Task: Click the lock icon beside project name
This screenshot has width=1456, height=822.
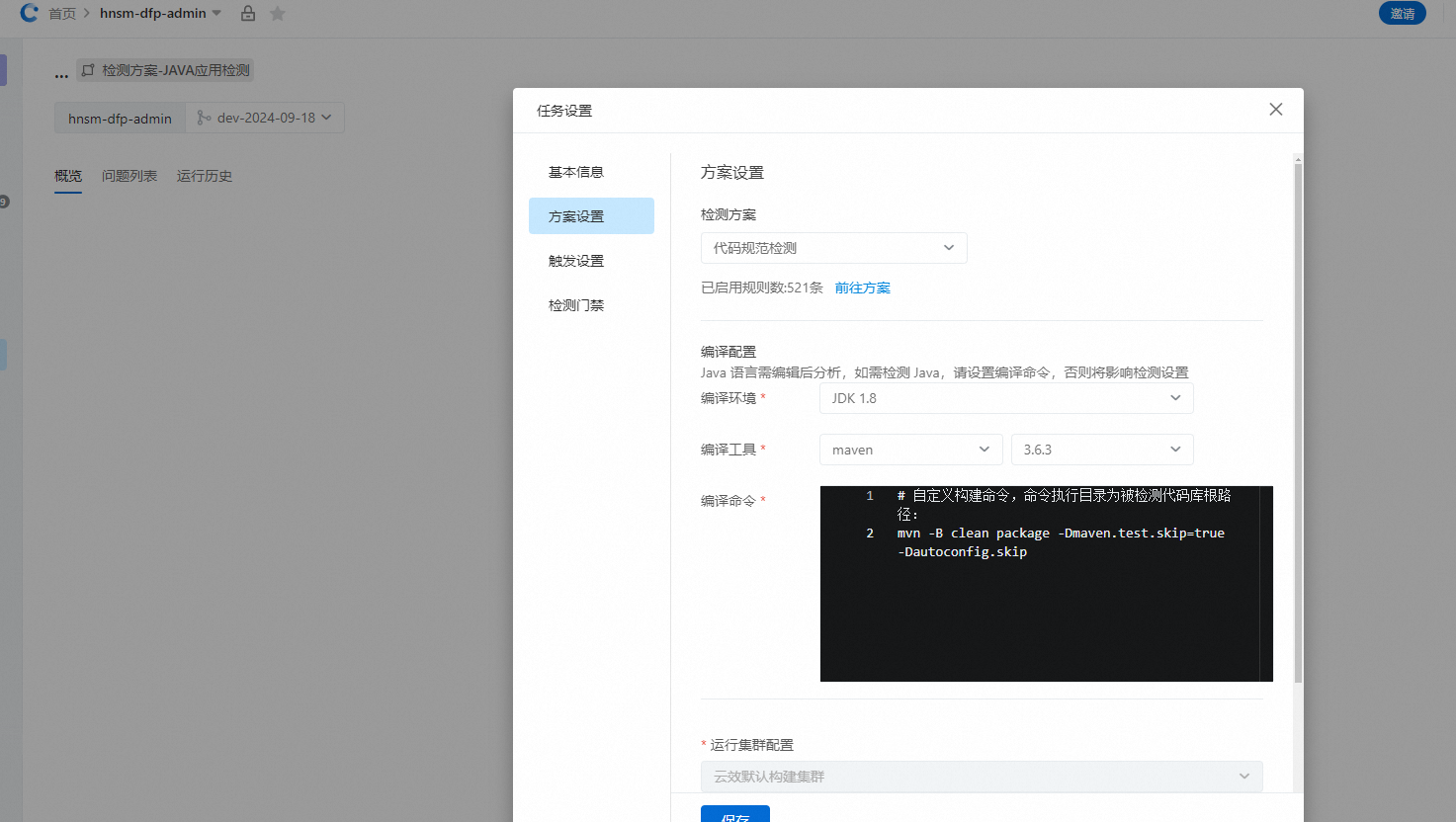Action: click(248, 14)
